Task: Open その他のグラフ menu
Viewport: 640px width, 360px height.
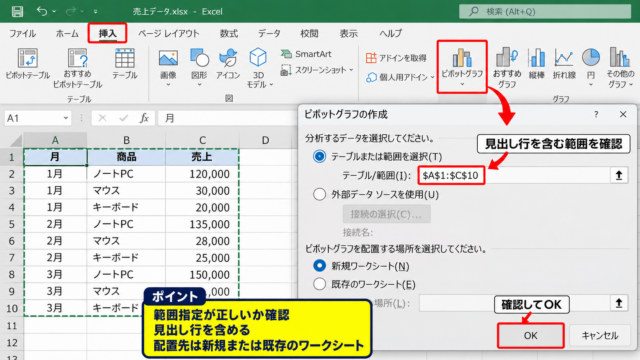Action: click(620, 68)
